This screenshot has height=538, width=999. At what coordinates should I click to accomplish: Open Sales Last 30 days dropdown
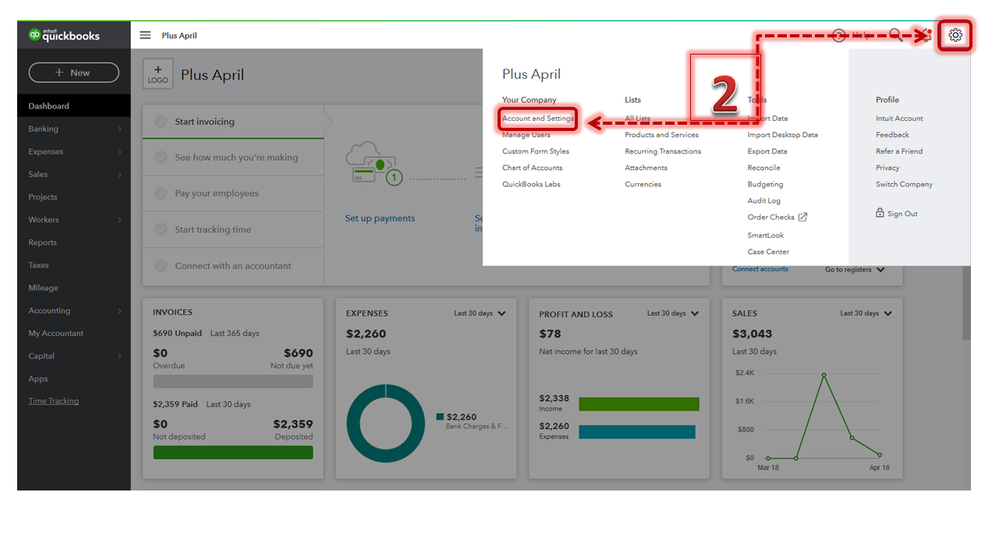tap(866, 314)
